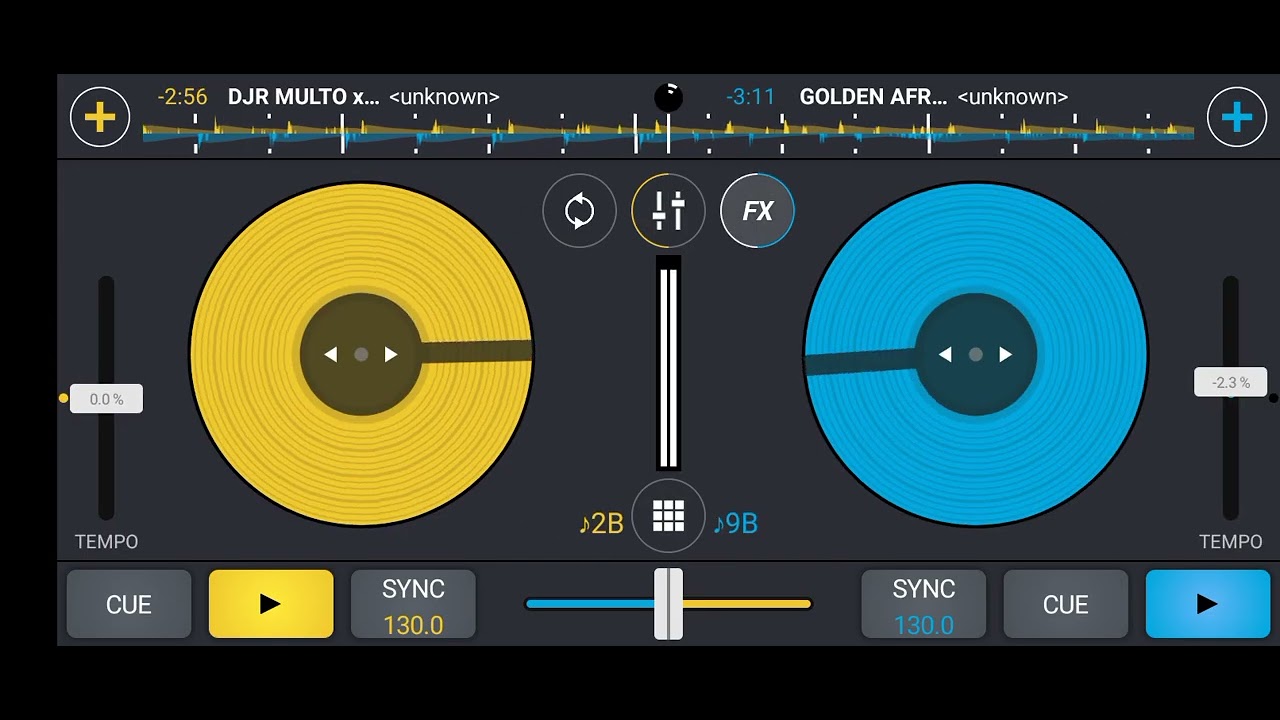
Task: Click the left deck <unknown> artist label
Action: coord(444,97)
